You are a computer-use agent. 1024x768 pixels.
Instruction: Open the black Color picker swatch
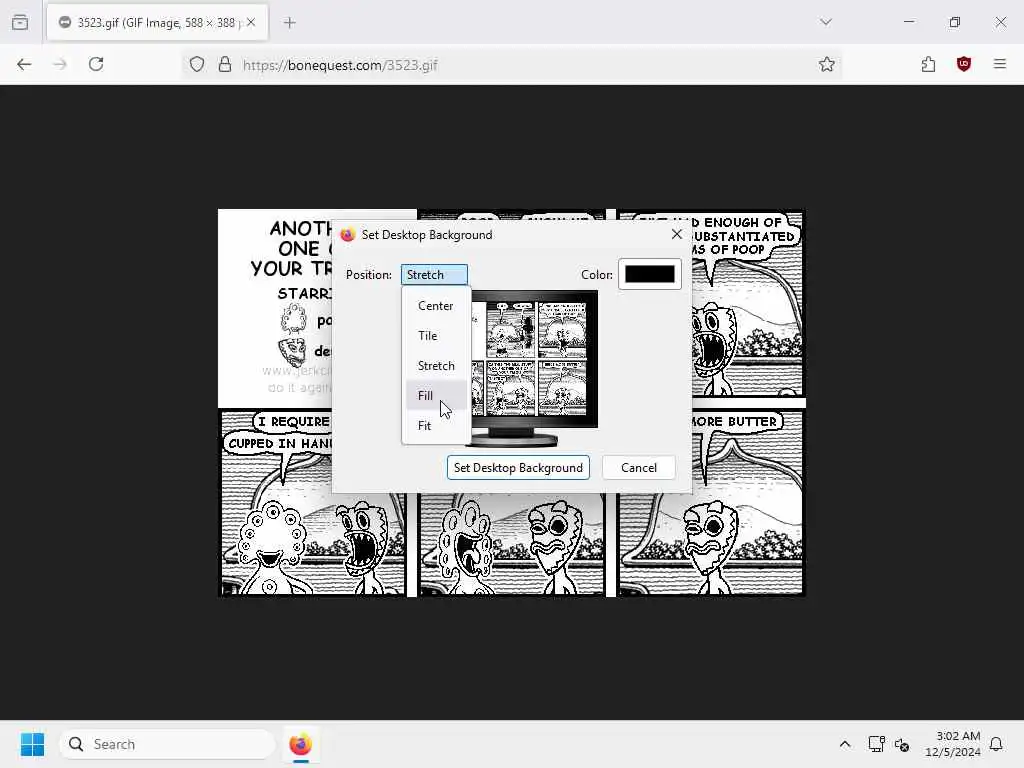tap(650, 274)
